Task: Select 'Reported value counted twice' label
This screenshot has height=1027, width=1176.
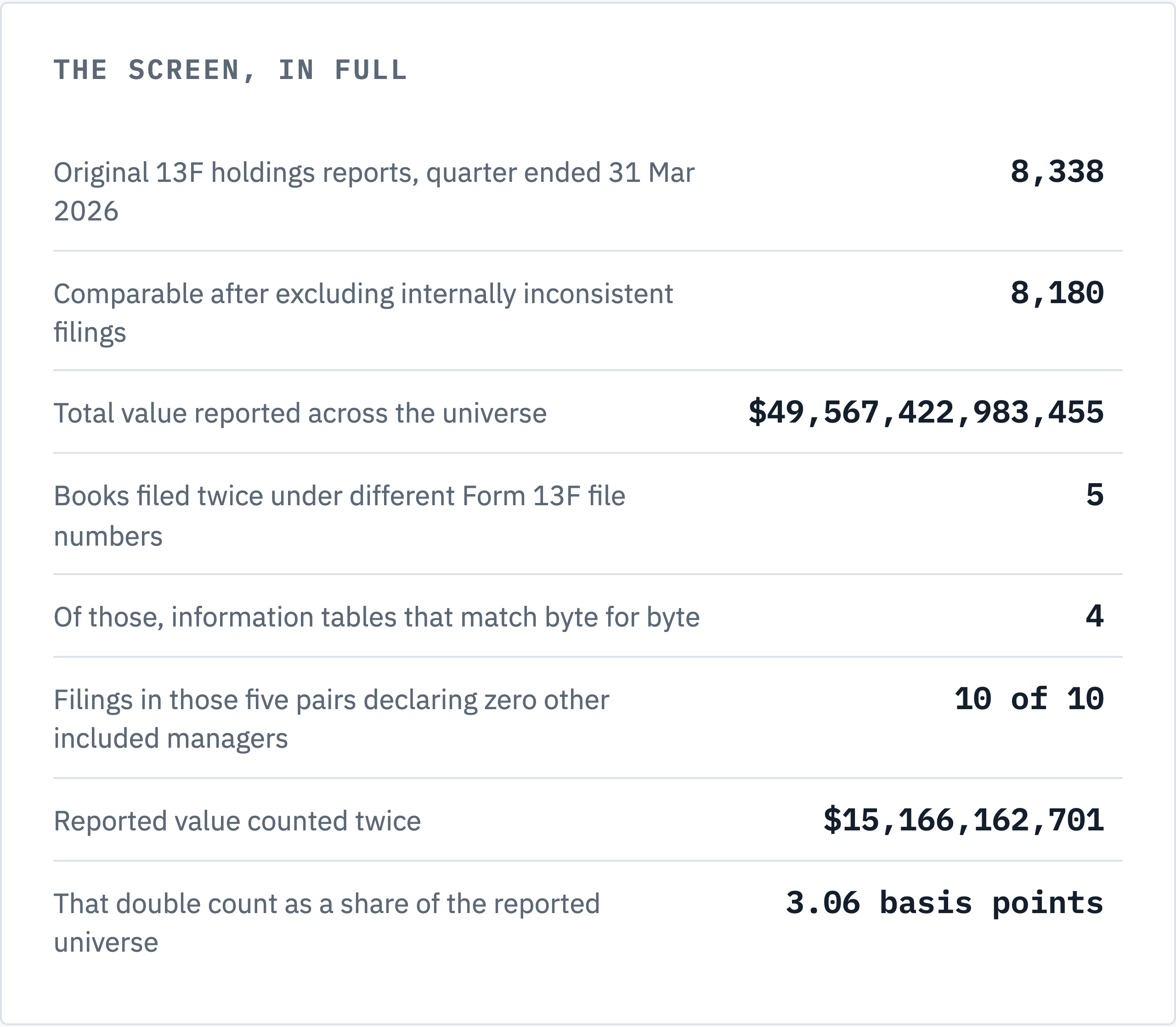Action: pos(237,821)
